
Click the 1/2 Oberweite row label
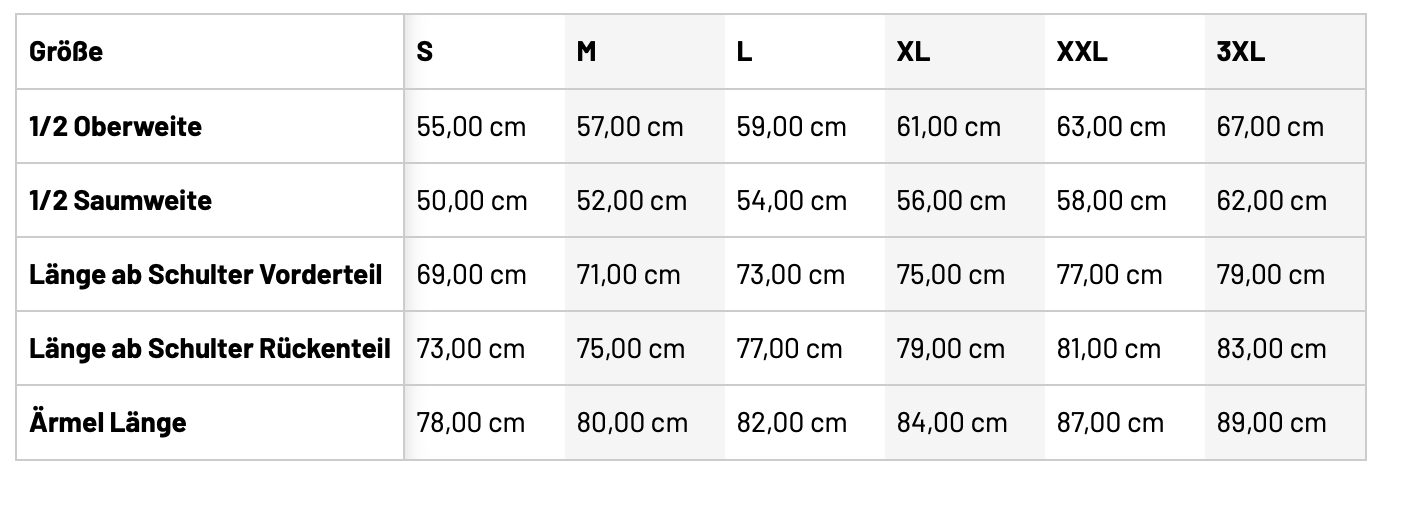(x=115, y=127)
